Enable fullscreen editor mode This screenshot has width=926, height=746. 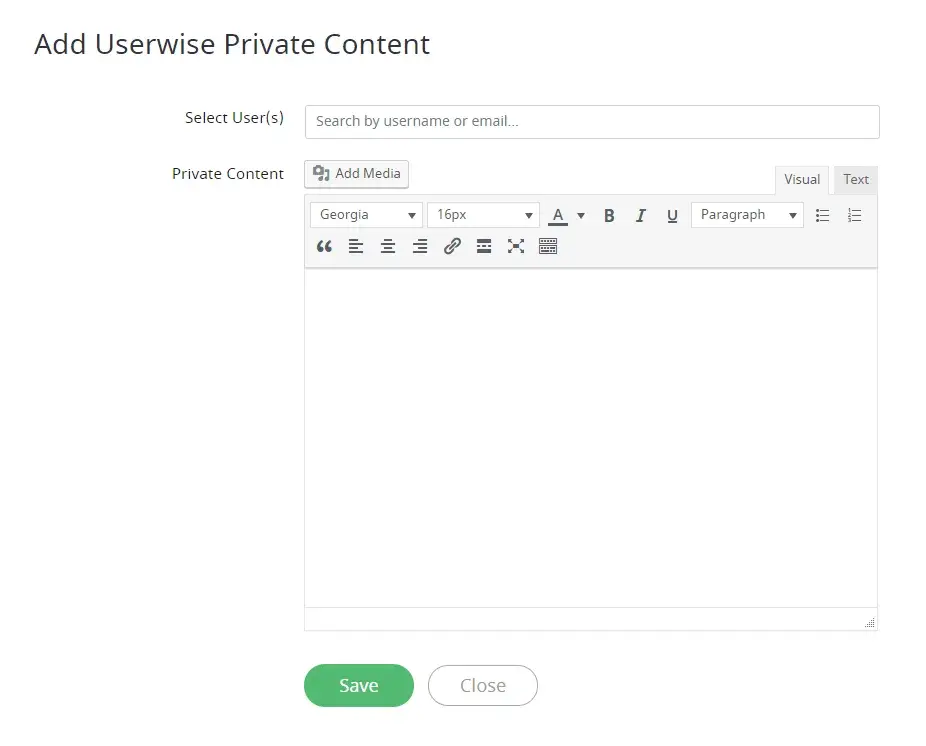point(516,246)
